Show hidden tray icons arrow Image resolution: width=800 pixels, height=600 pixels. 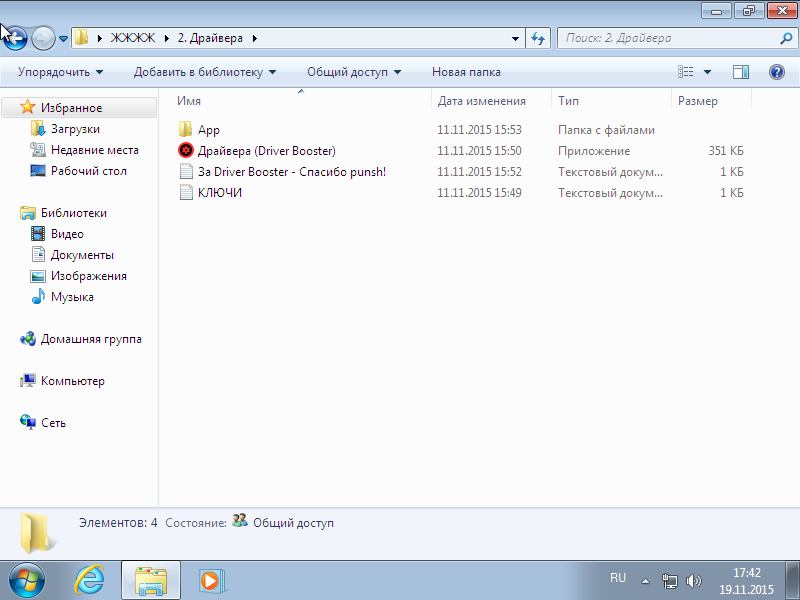645,581
